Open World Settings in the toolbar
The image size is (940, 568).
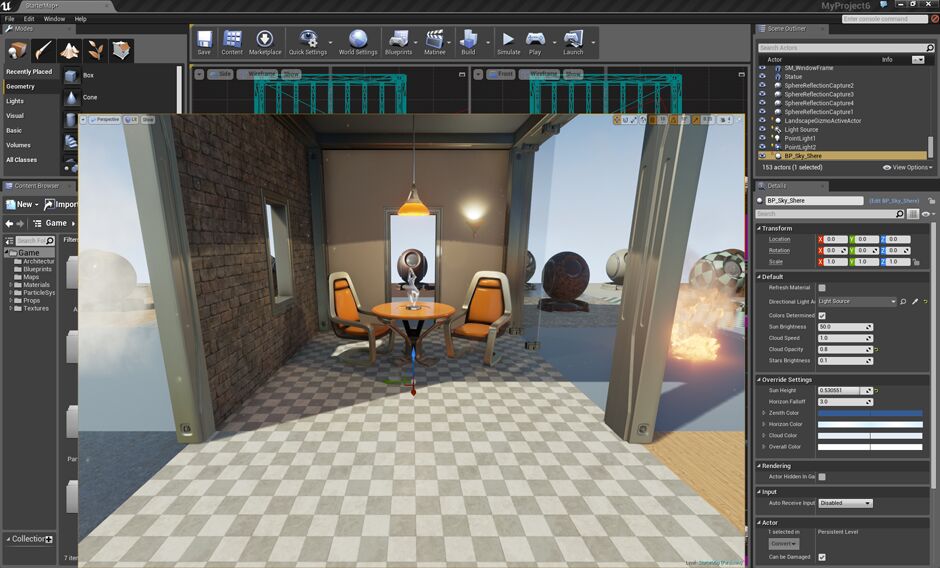(x=358, y=43)
